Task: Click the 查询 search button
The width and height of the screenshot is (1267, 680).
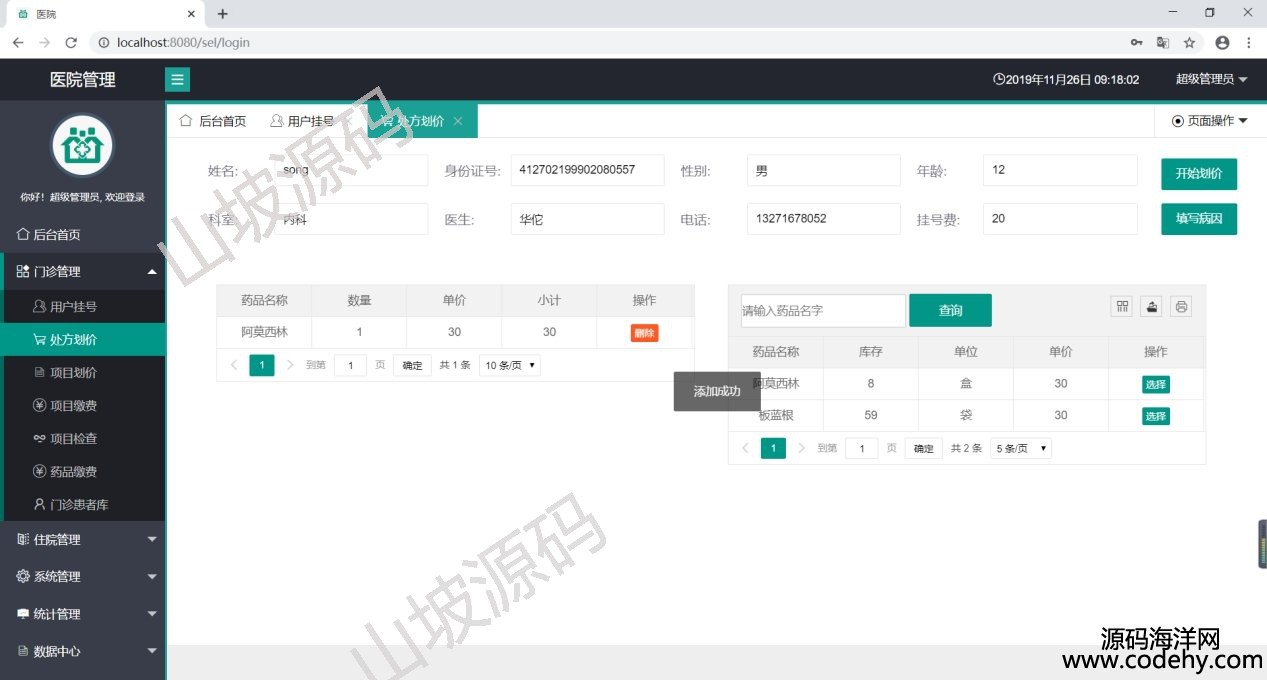Action: tap(950, 310)
